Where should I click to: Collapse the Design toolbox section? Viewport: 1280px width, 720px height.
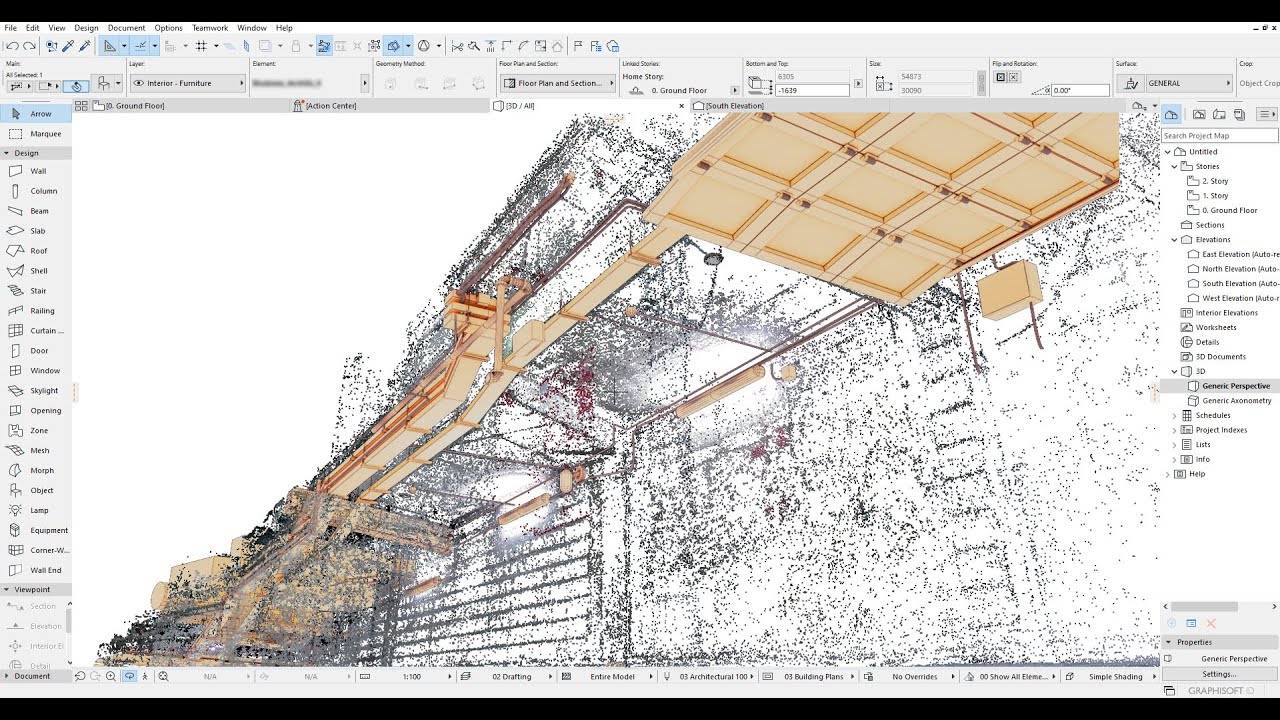coord(36,153)
